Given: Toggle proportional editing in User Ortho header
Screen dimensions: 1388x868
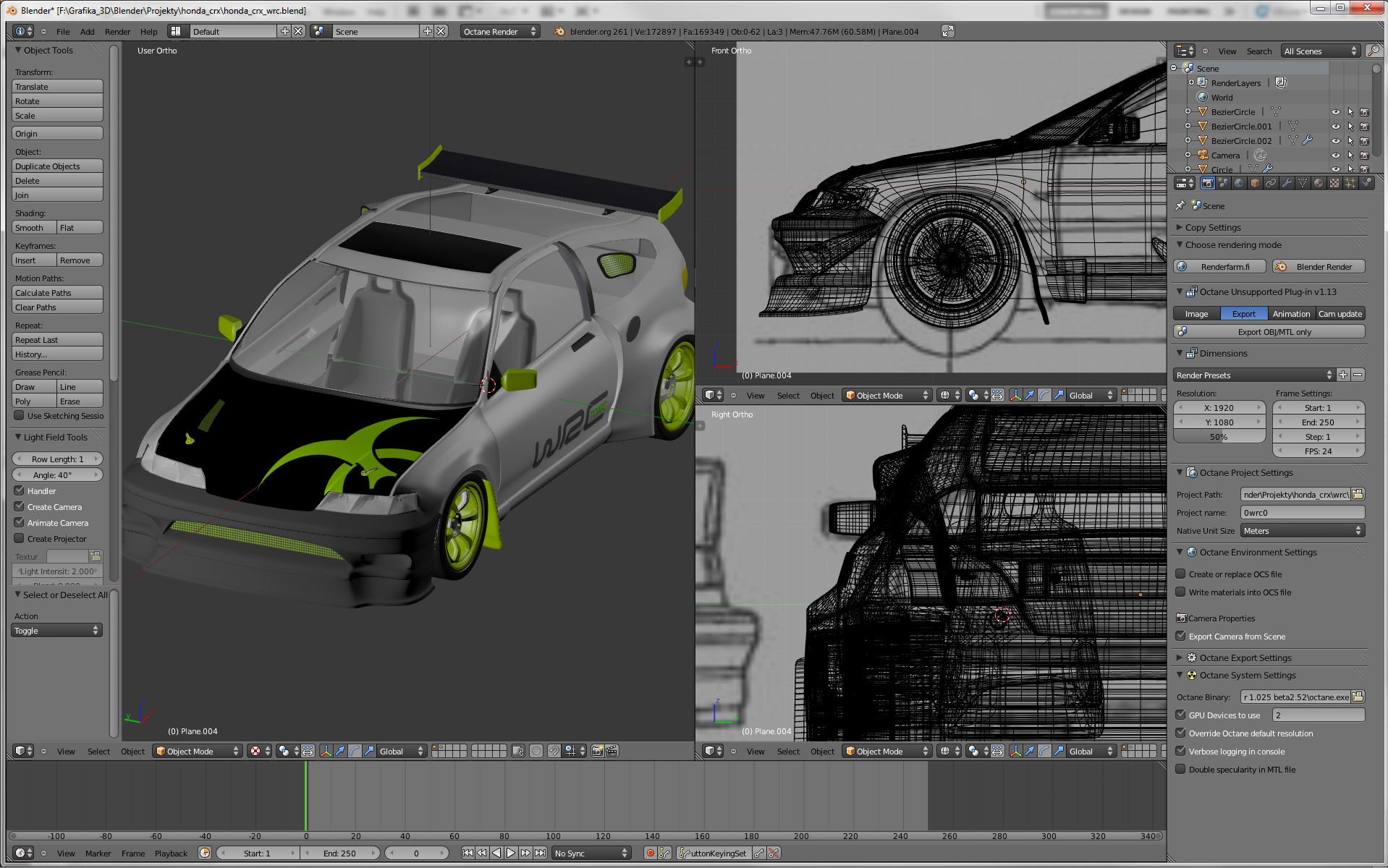Looking at the screenshot, I should [536, 752].
